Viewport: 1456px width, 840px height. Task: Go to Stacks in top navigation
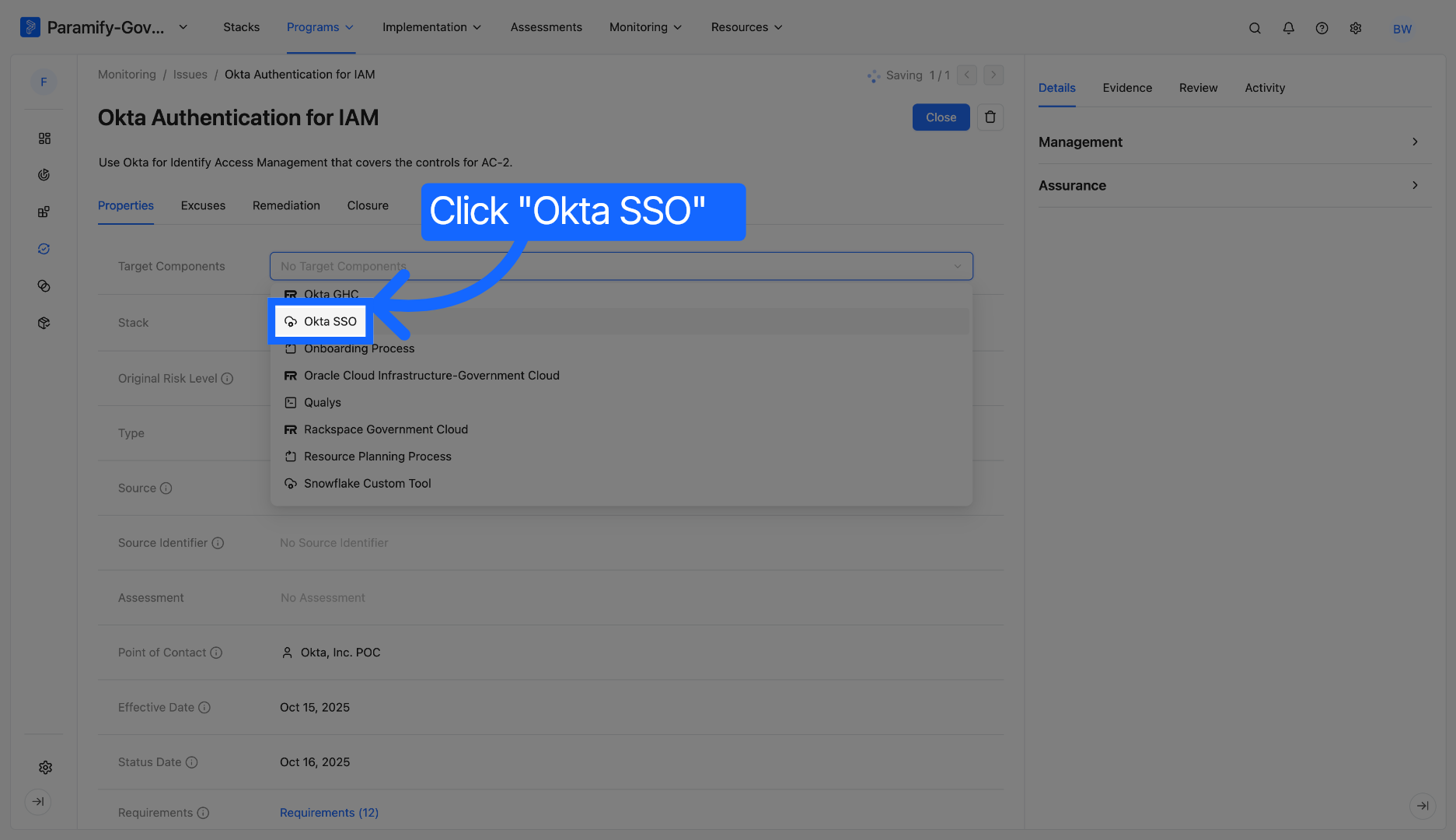pyautogui.click(x=242, y=27)
